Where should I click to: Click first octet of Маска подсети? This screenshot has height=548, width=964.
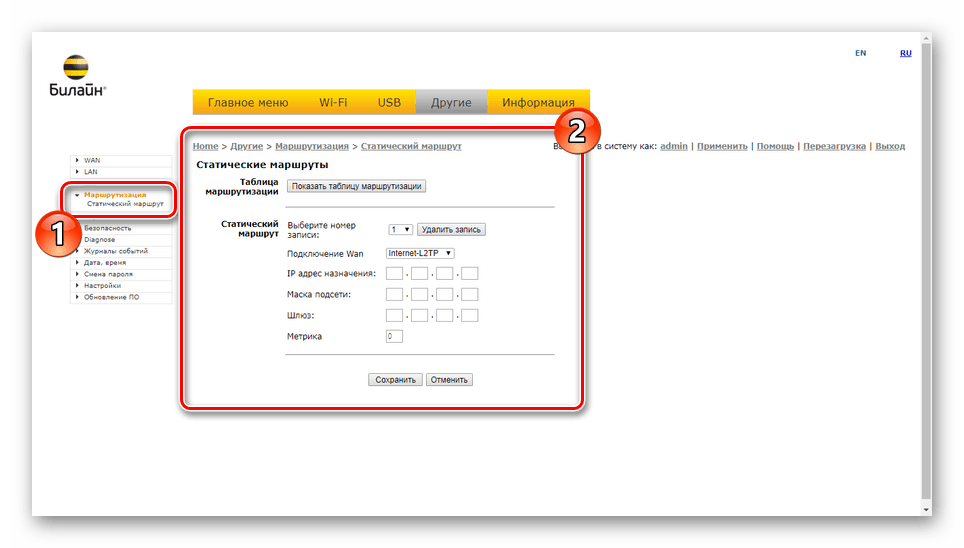tap(394, 295)
